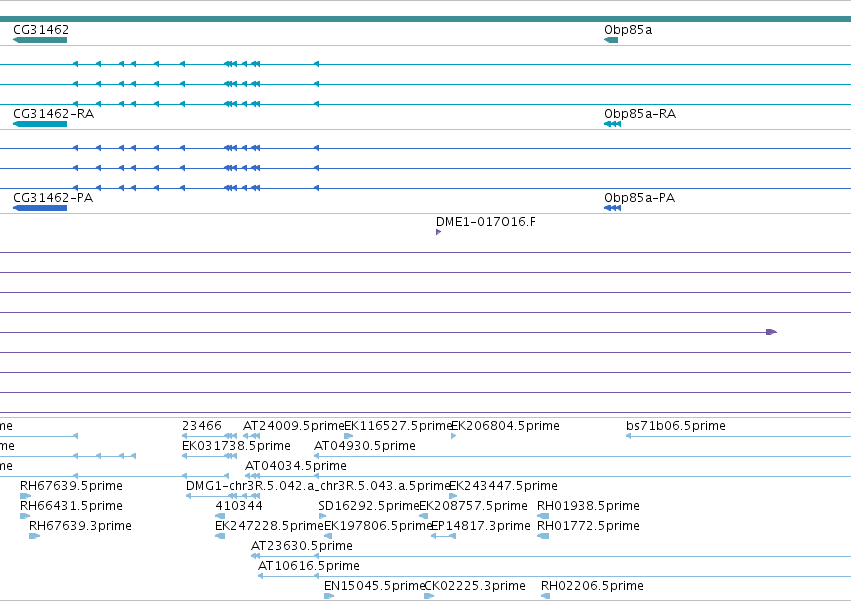Click the EP14817.3prime label
This screenshot has width=851, height=601.
click(480, 526)
